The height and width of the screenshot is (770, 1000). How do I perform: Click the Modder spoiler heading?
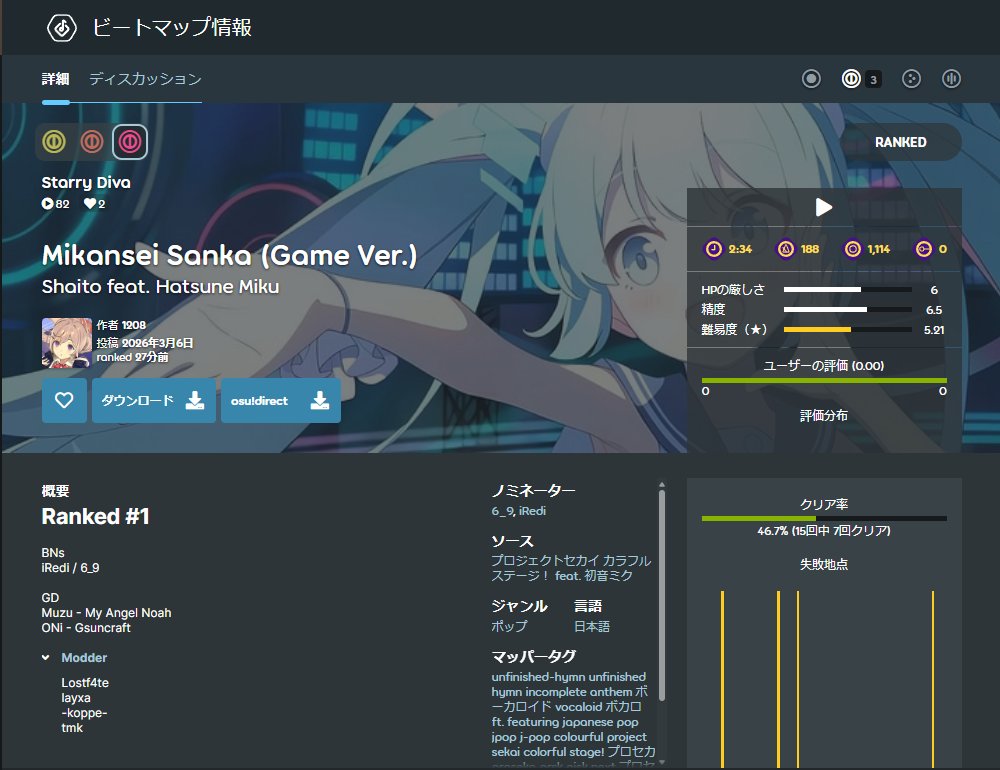84,658
